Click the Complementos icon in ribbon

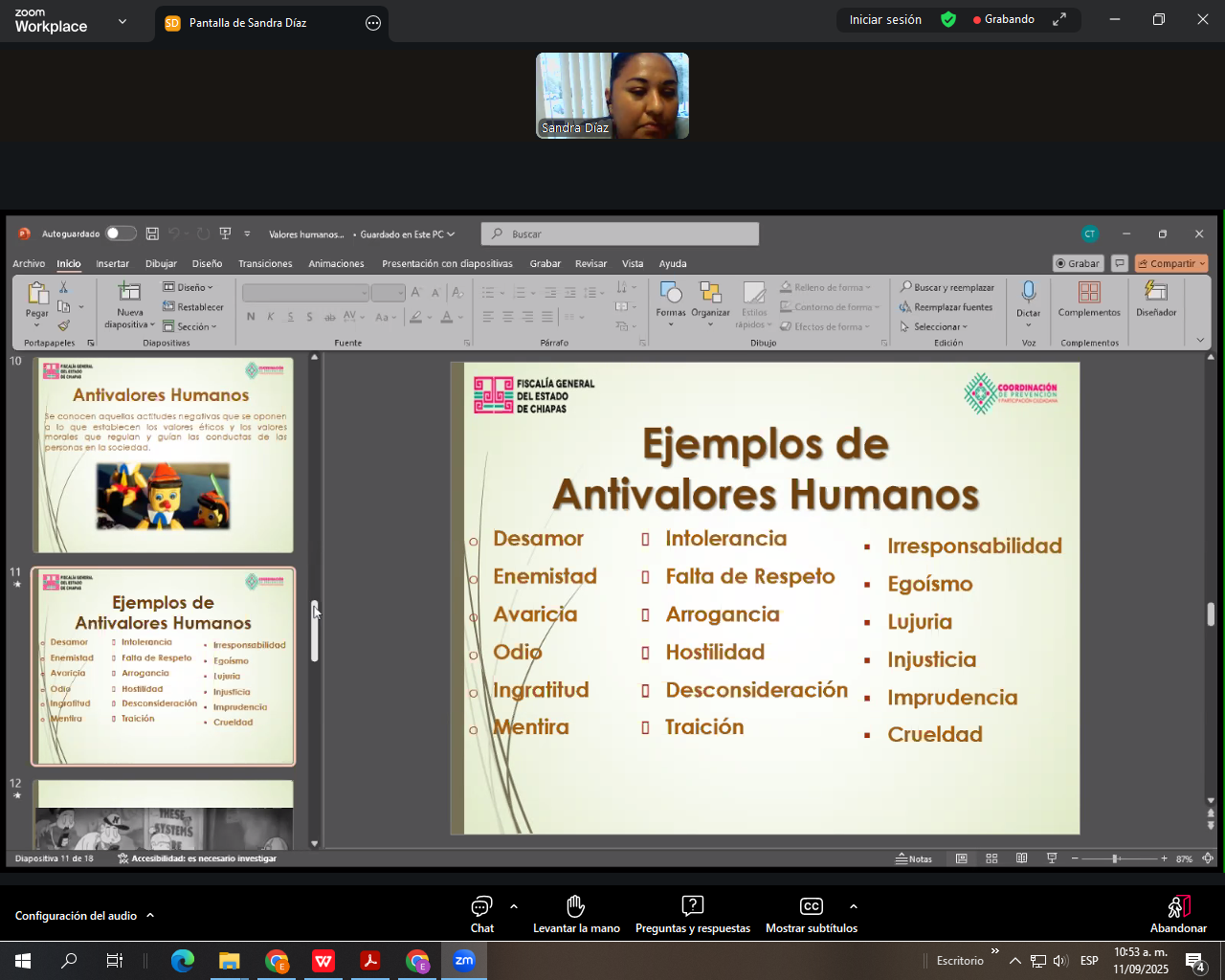coord(1088,293)
